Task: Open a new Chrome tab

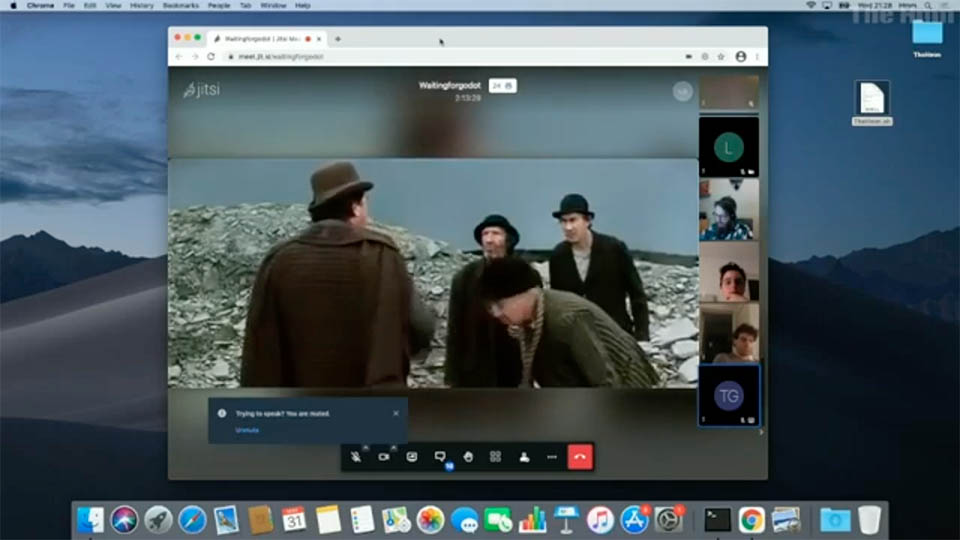Action: (337, 39)
